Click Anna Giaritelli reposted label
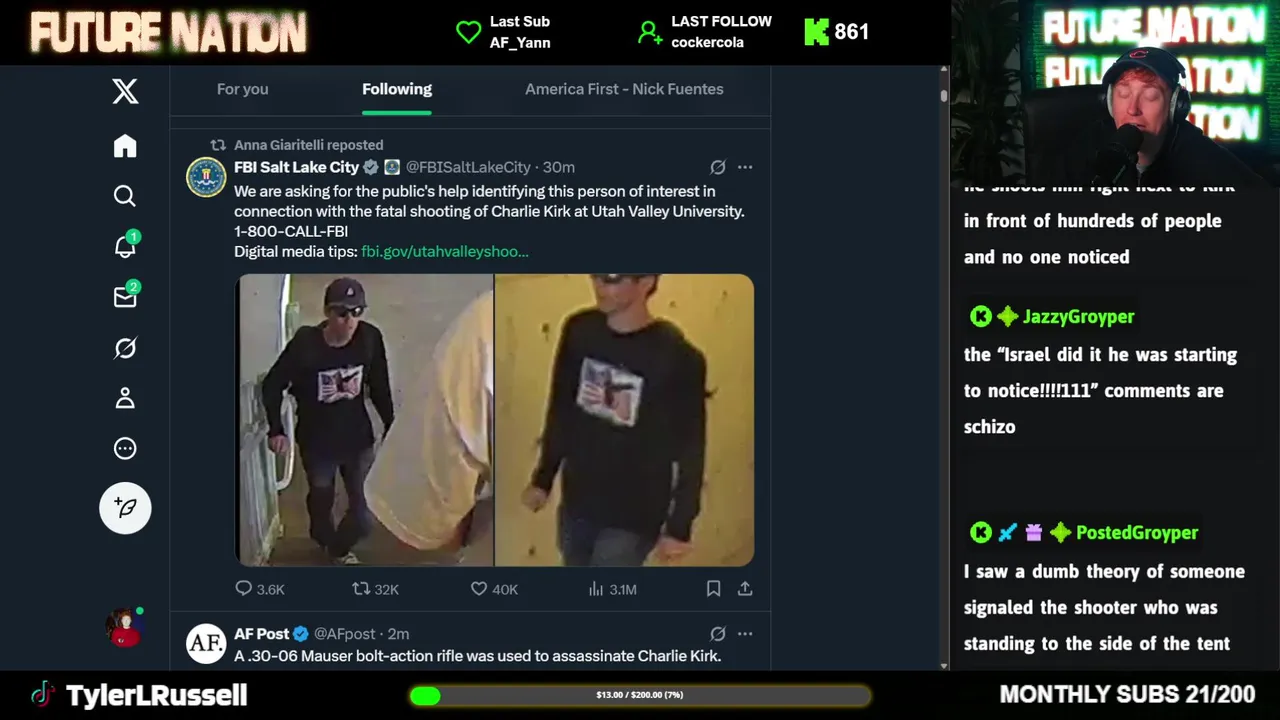The image size is (1280, 720). click(x=308, y=145)
